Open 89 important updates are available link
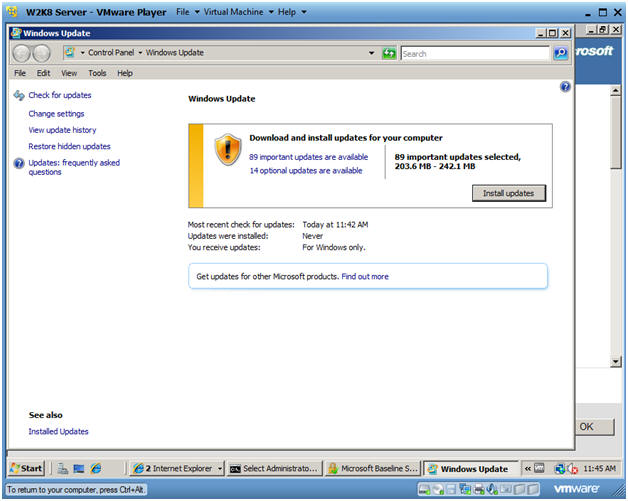The width and height of the screenshot is (628, 501). (308, 157)
